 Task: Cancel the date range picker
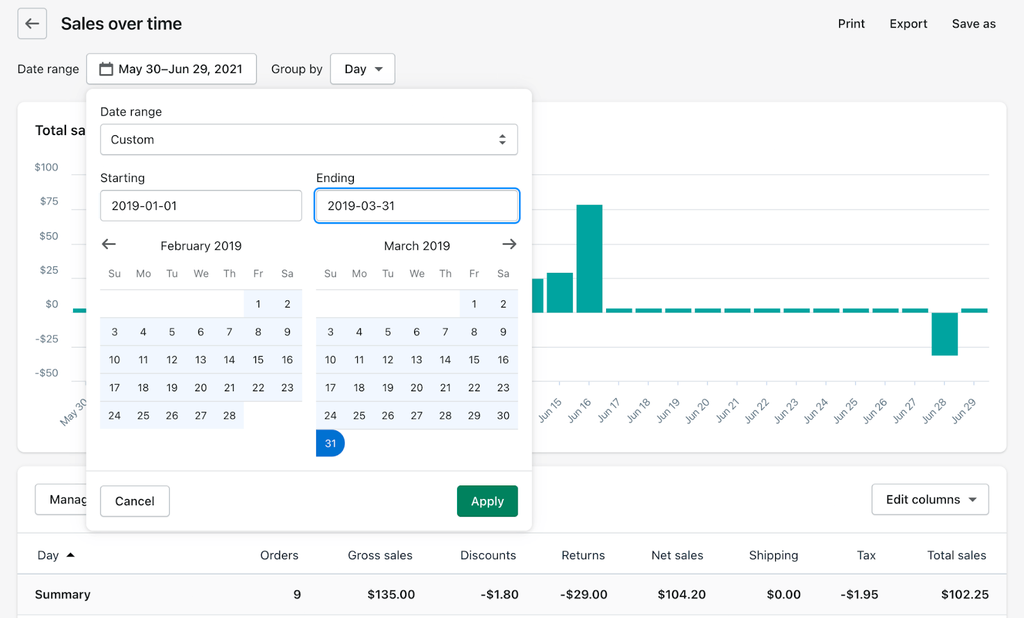(135, 501)
